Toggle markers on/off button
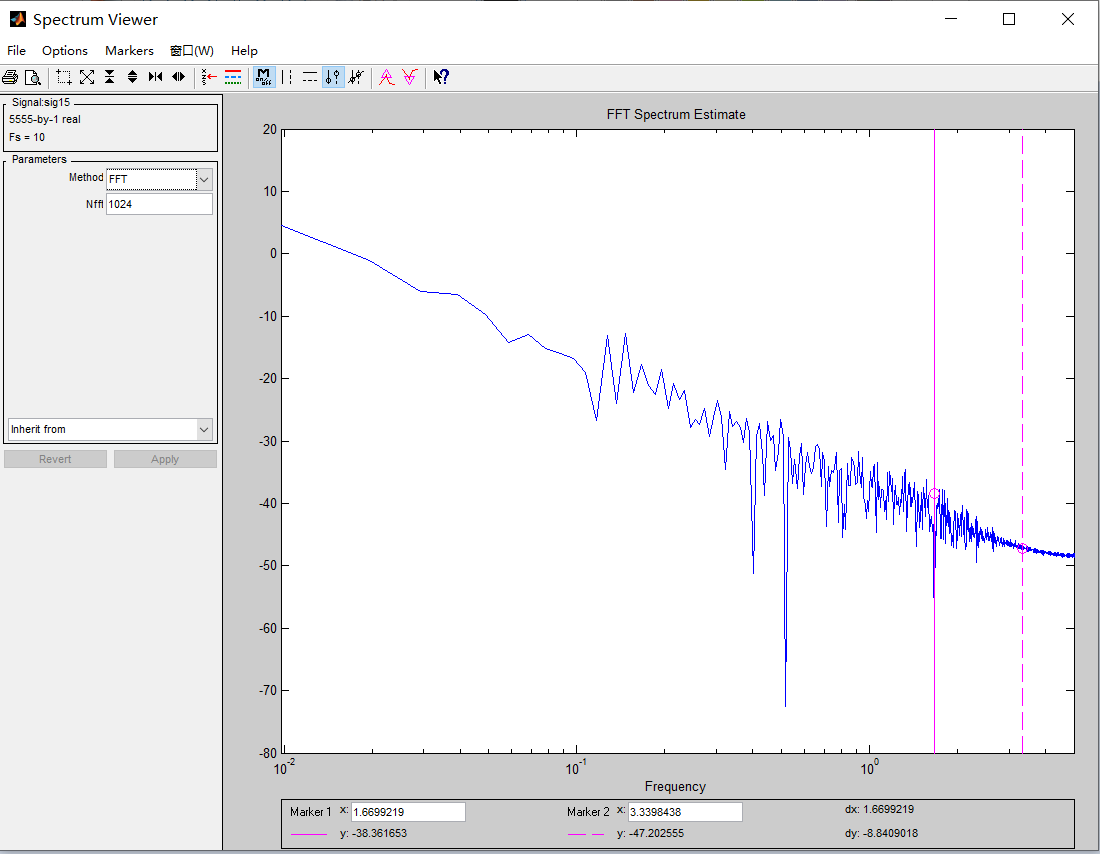Viewport: 1100px width, 854px height. click(x=264, y=77)
